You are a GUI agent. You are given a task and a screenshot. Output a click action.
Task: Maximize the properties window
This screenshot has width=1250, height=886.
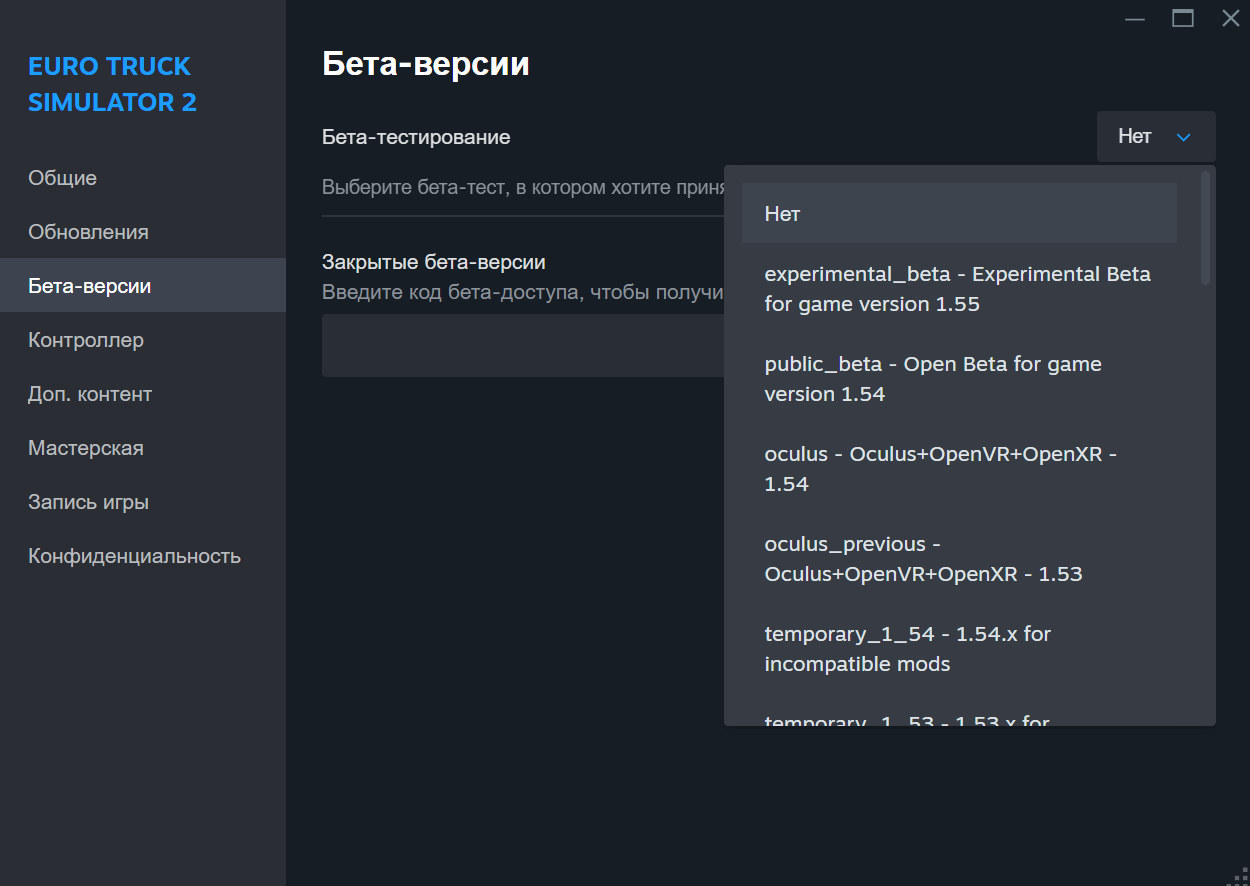tap(1183, 18)
